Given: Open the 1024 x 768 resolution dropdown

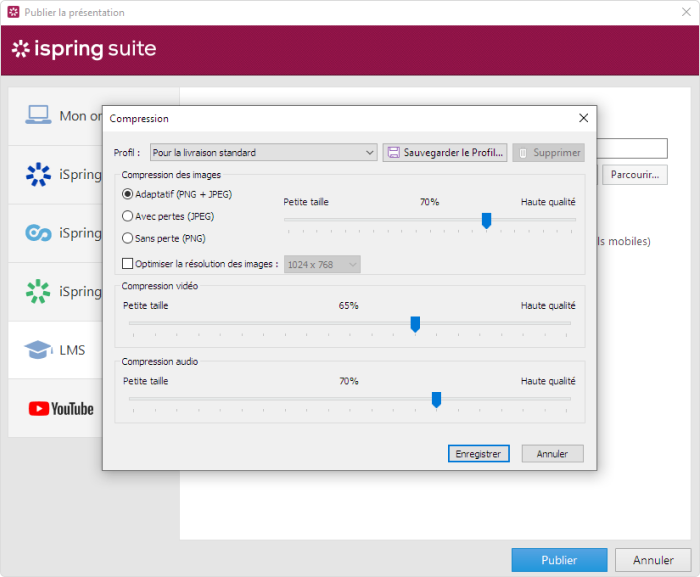Looking at the screenshot, I should (322, 264).
